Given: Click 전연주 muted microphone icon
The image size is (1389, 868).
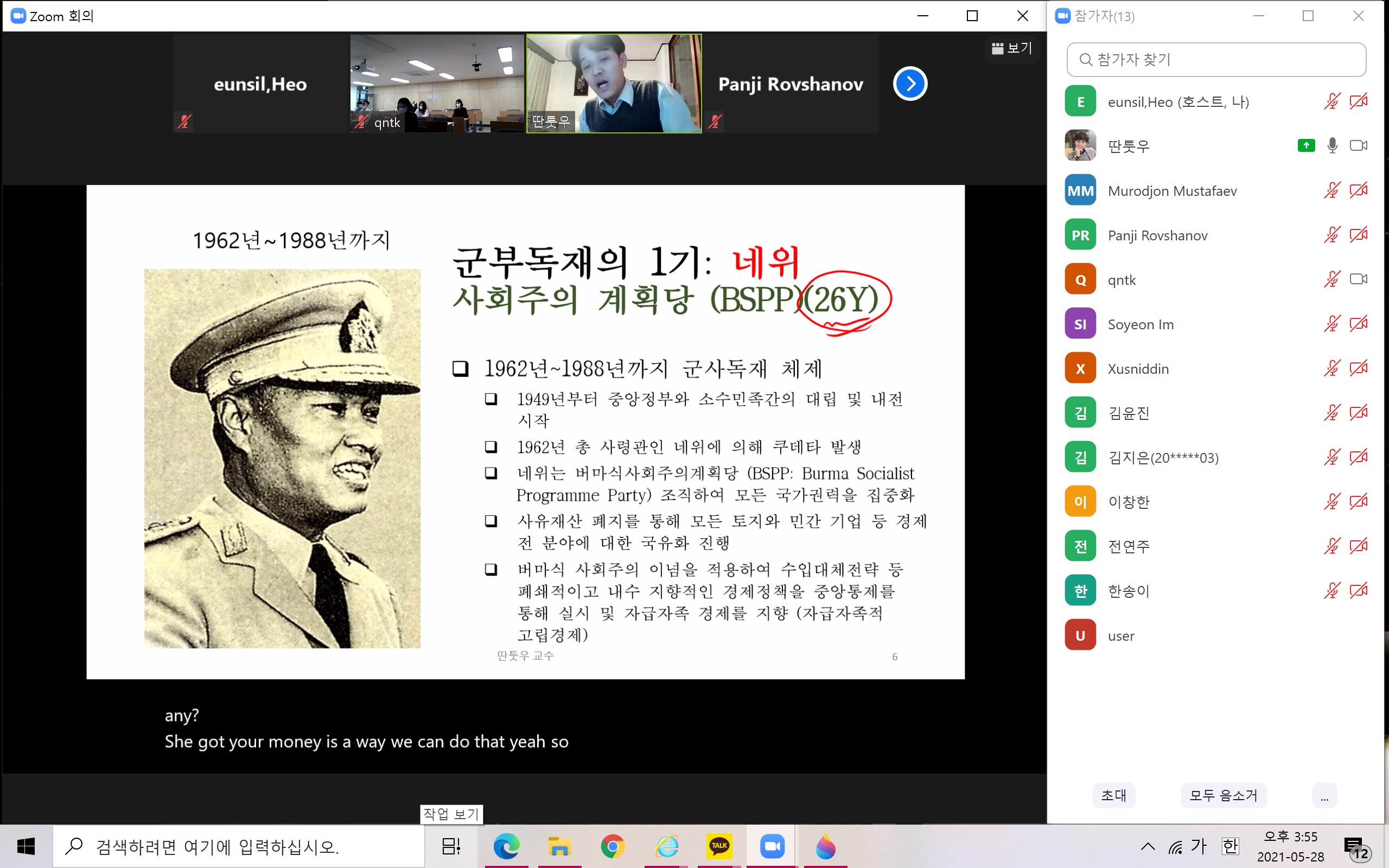Looking at the screenshot, I should 1331,546.
